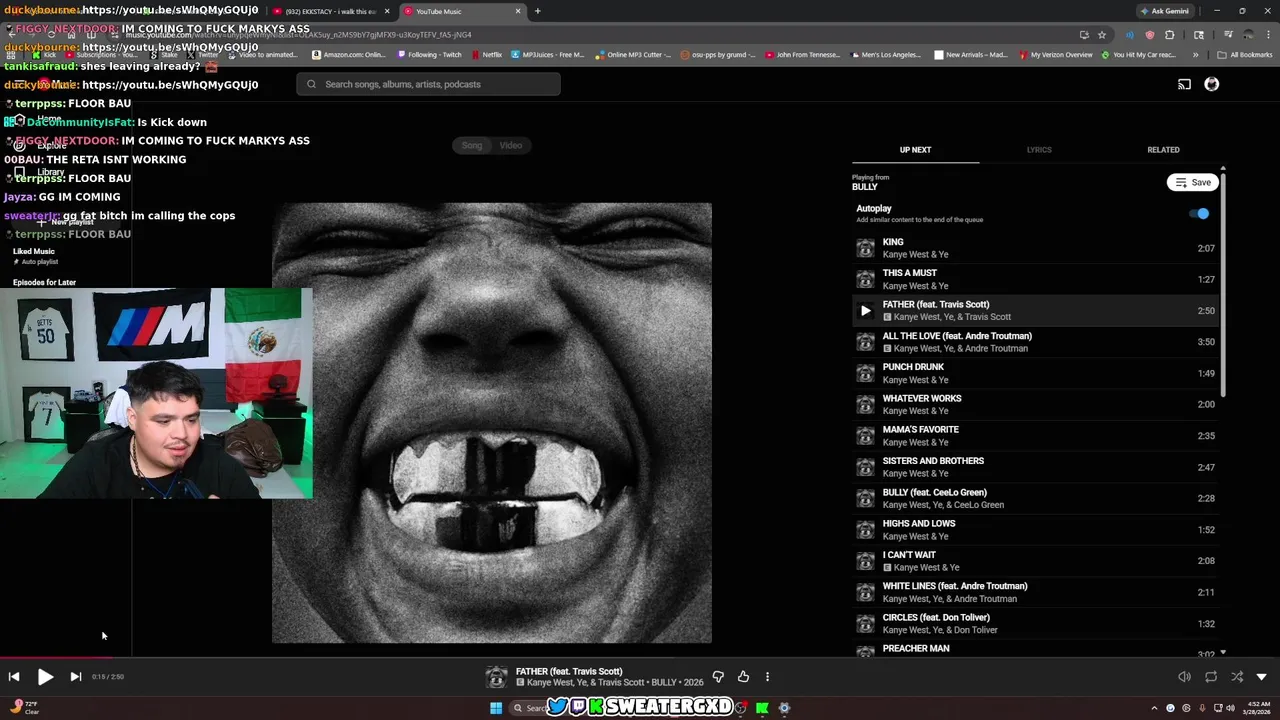Viewport: 1280px width, 720px height.
Task: Click the volume speaker icon
Action: tap(1184, 677)
